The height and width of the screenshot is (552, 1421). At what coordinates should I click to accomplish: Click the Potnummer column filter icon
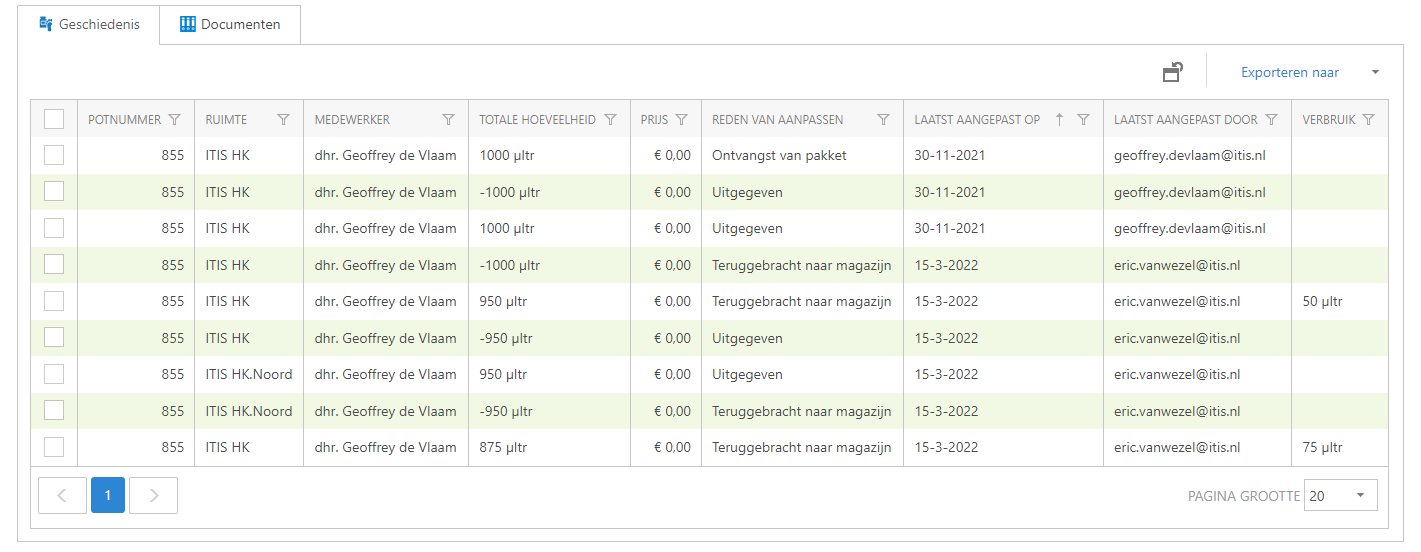click(x=175, y=120)
